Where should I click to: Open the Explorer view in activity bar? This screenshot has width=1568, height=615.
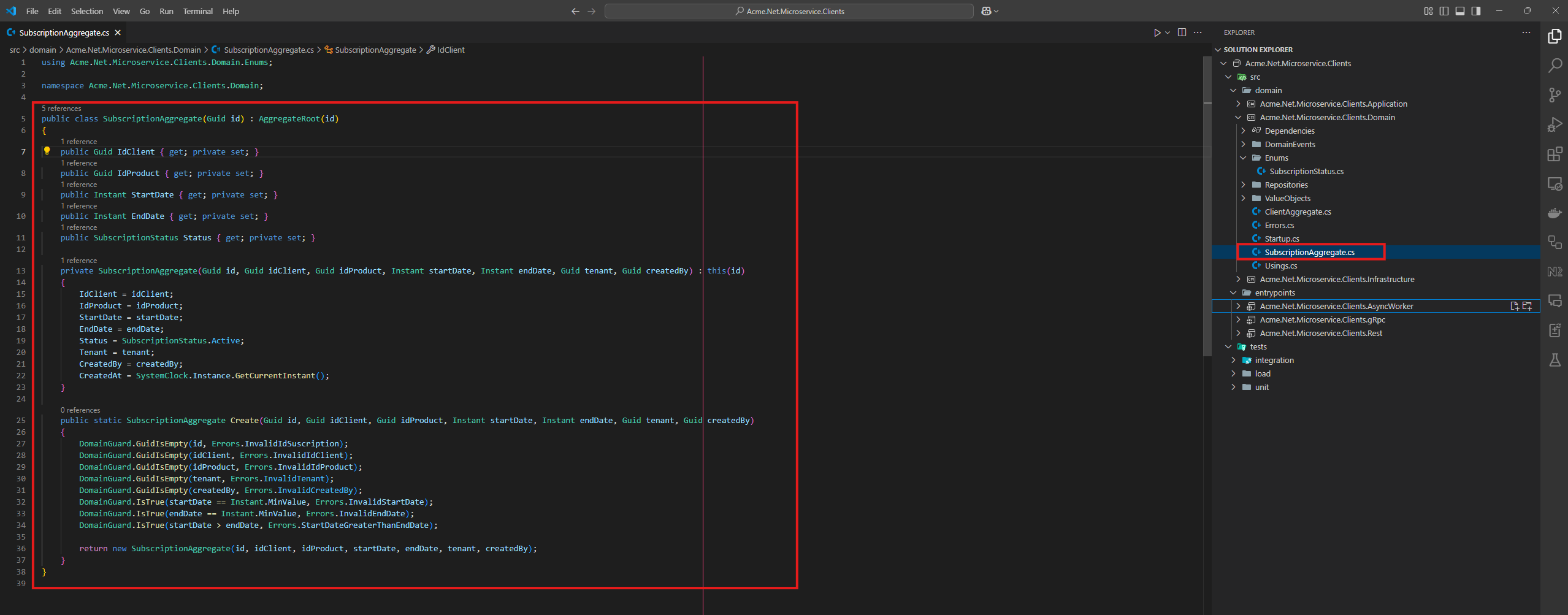pyautogui.click(x=1555, y=36)
